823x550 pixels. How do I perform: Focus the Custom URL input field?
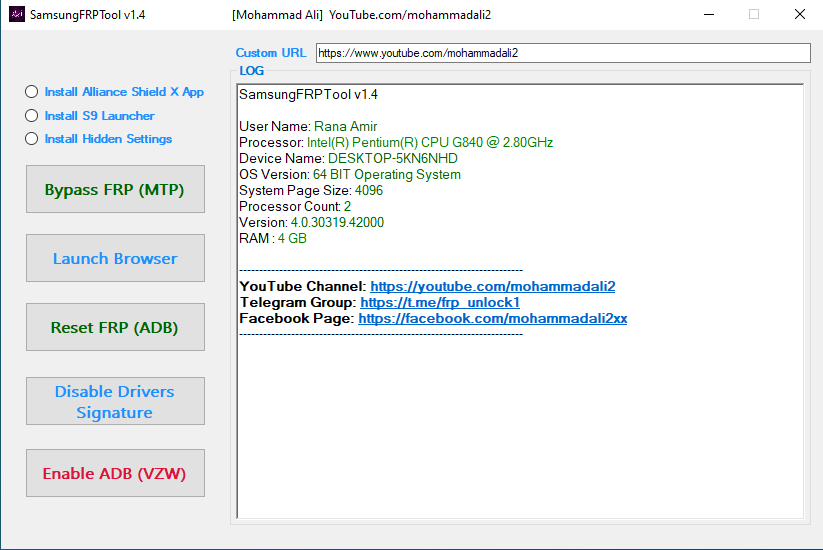563,53
